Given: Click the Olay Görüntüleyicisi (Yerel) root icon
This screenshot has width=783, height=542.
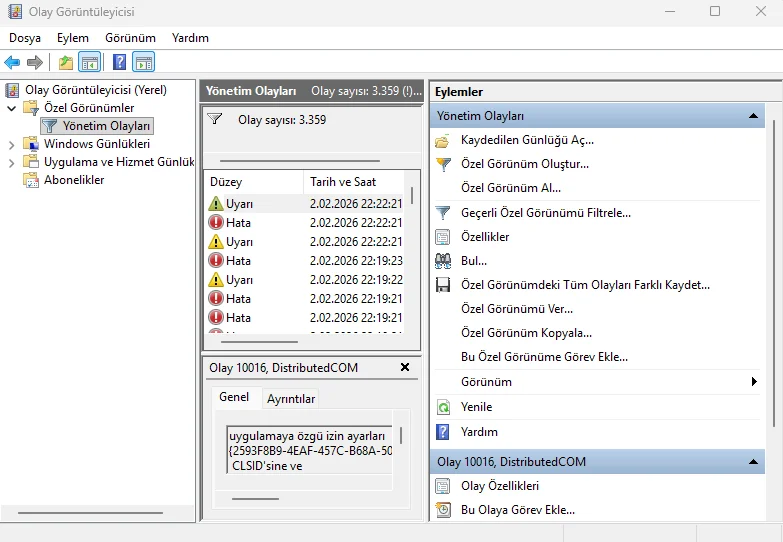Looking at the screenshot, I should (x=12, y=90).
